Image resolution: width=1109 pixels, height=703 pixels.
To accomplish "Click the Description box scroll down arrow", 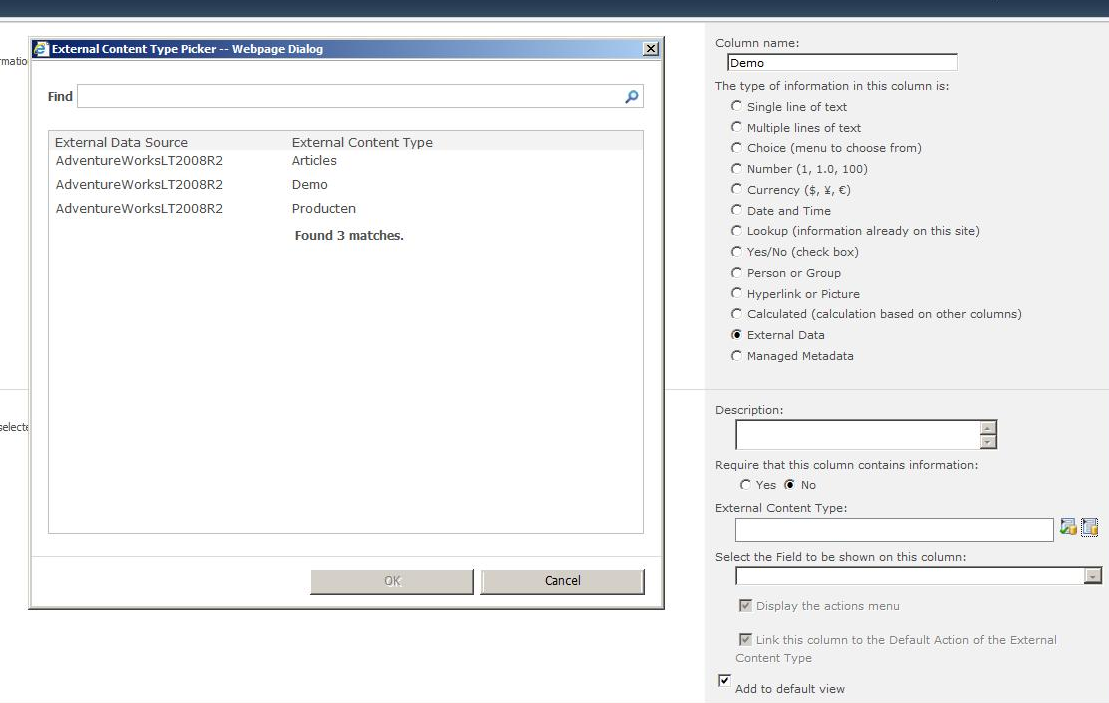I will 988,442.
